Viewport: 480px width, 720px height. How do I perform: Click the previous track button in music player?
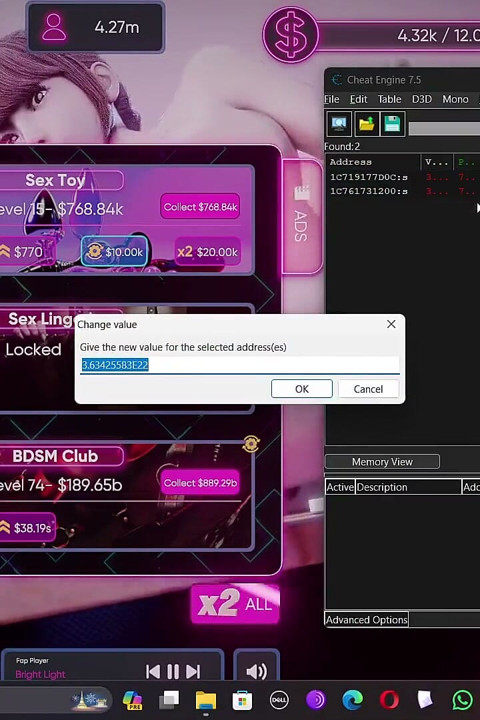click(153, 671)
